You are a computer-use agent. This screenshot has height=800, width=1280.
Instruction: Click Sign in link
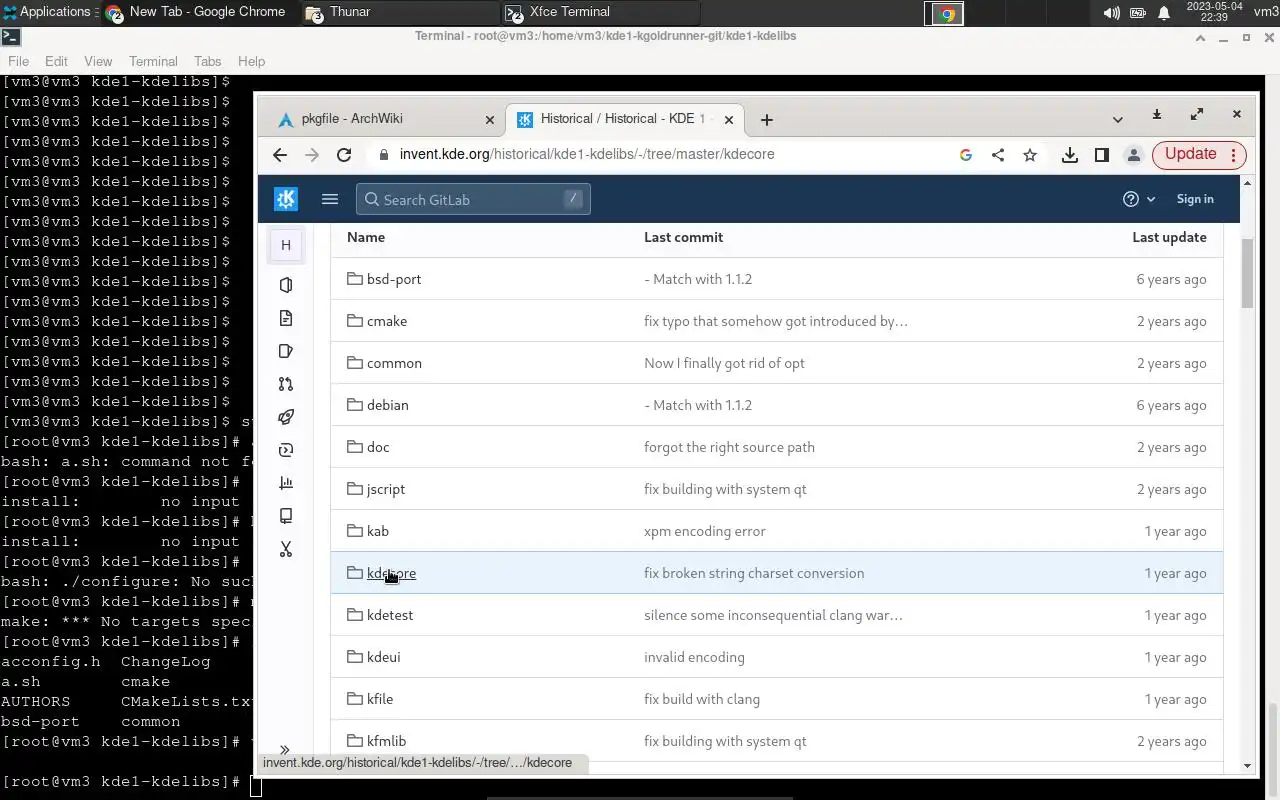point(1195,199)
